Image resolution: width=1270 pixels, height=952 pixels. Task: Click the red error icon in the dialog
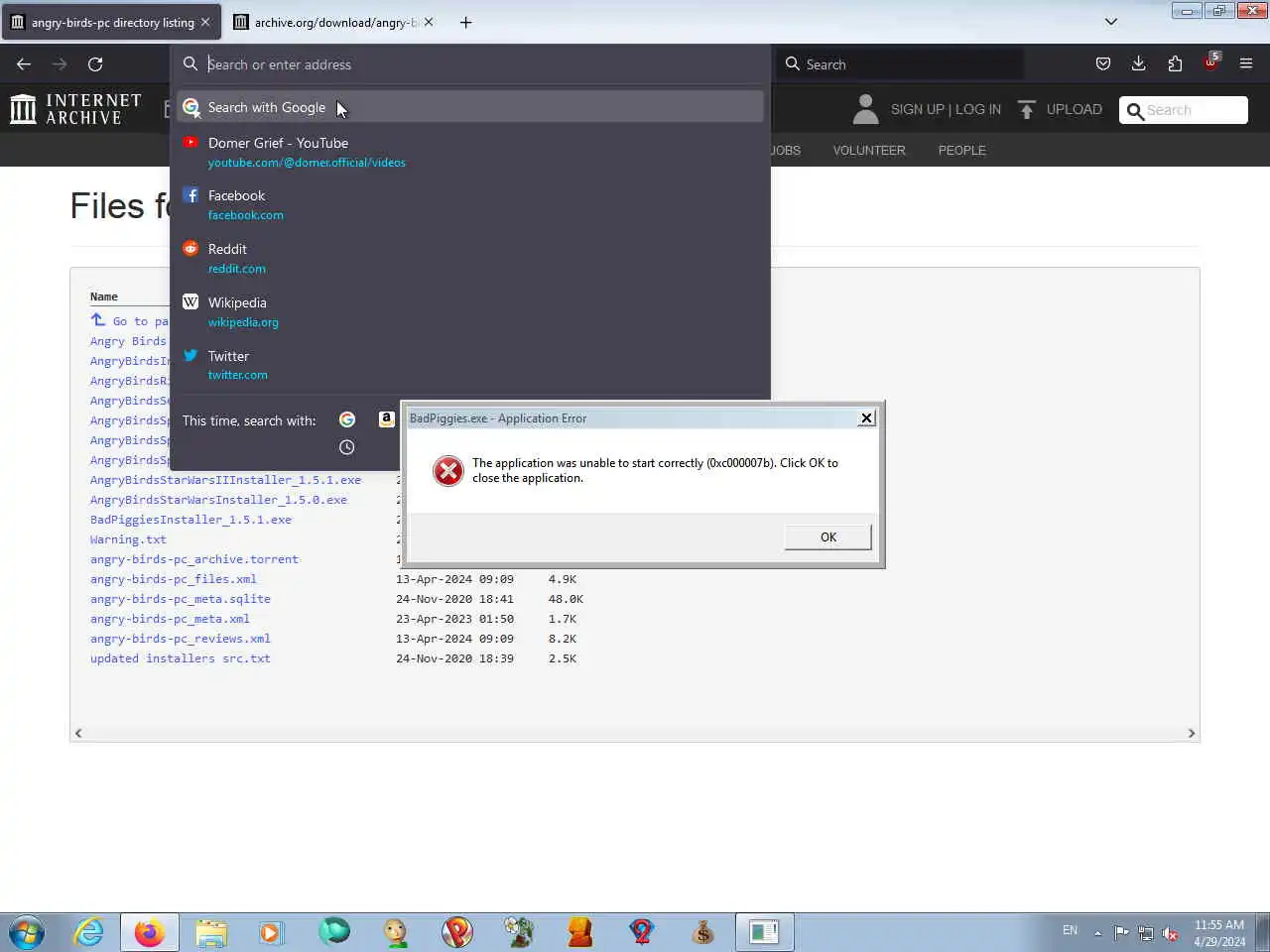click(448, 471)
